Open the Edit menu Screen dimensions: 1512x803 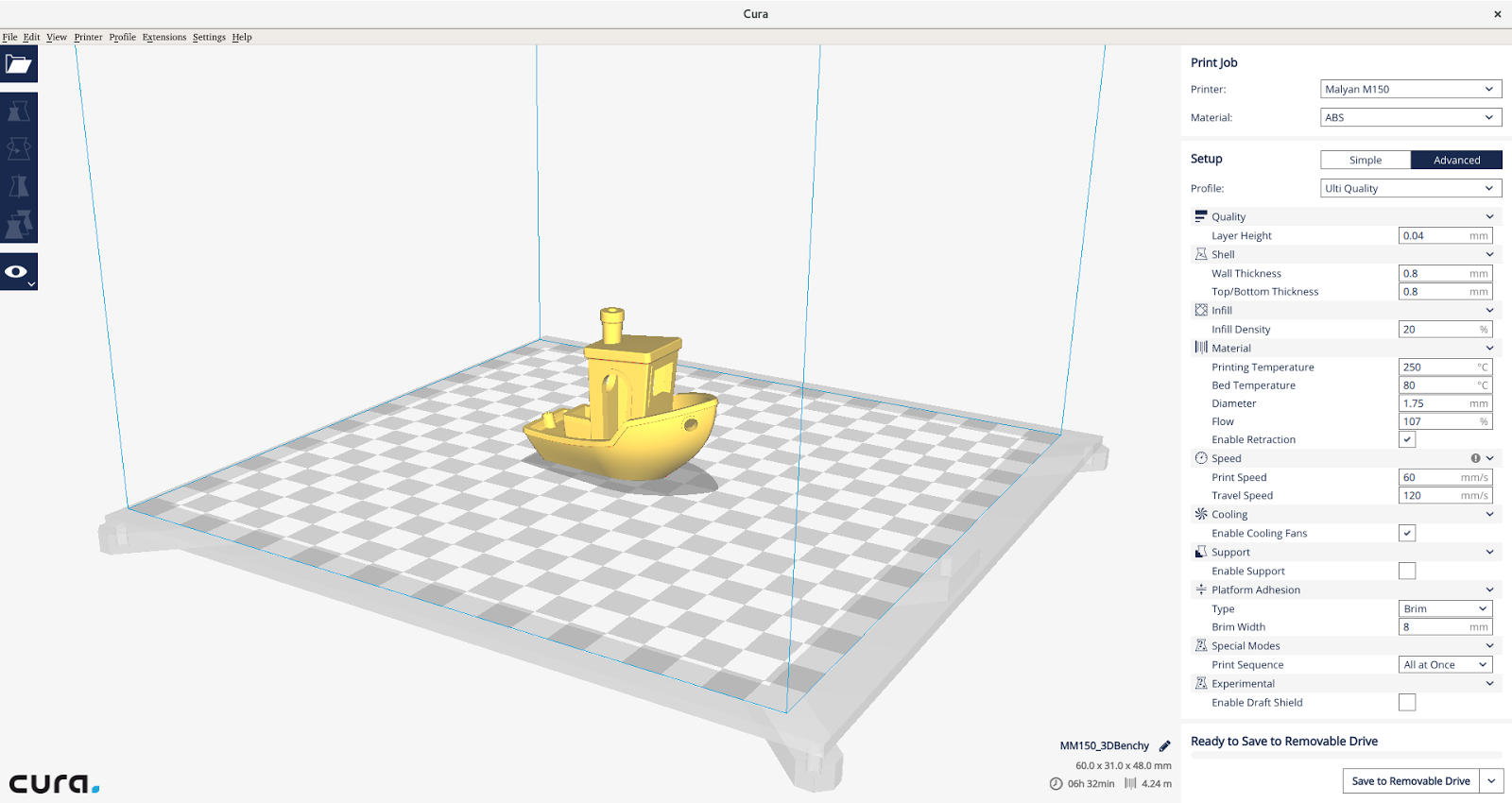click(31, 37)
